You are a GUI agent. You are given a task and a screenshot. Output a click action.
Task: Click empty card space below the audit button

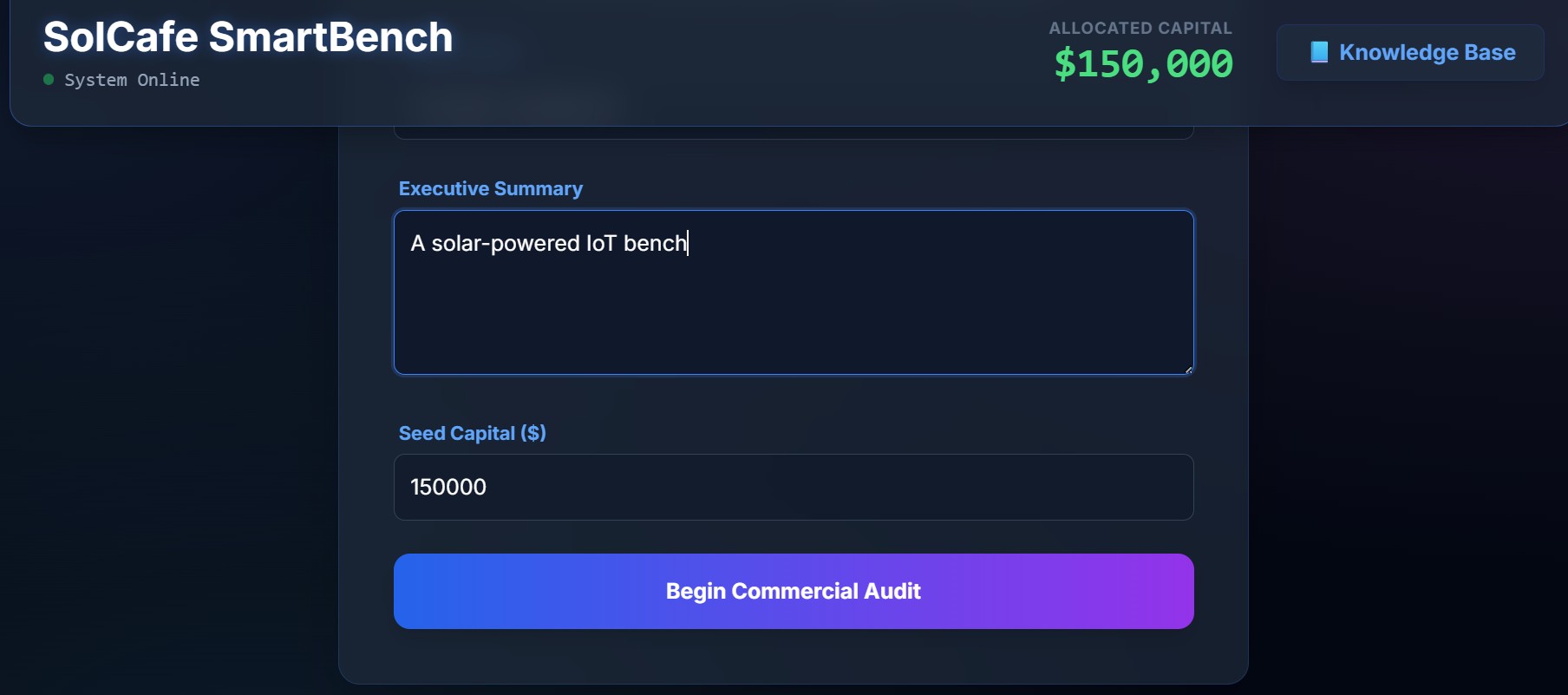[x=793, y=657]
